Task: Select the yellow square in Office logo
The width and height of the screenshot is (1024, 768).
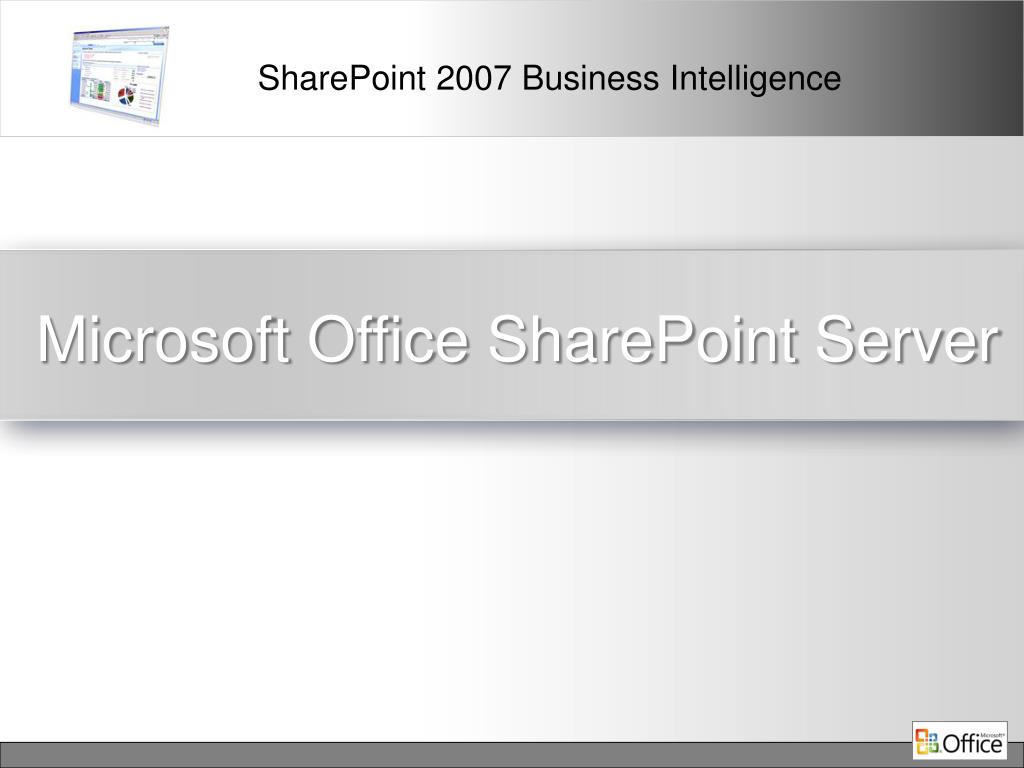Action: click(923, 748)
